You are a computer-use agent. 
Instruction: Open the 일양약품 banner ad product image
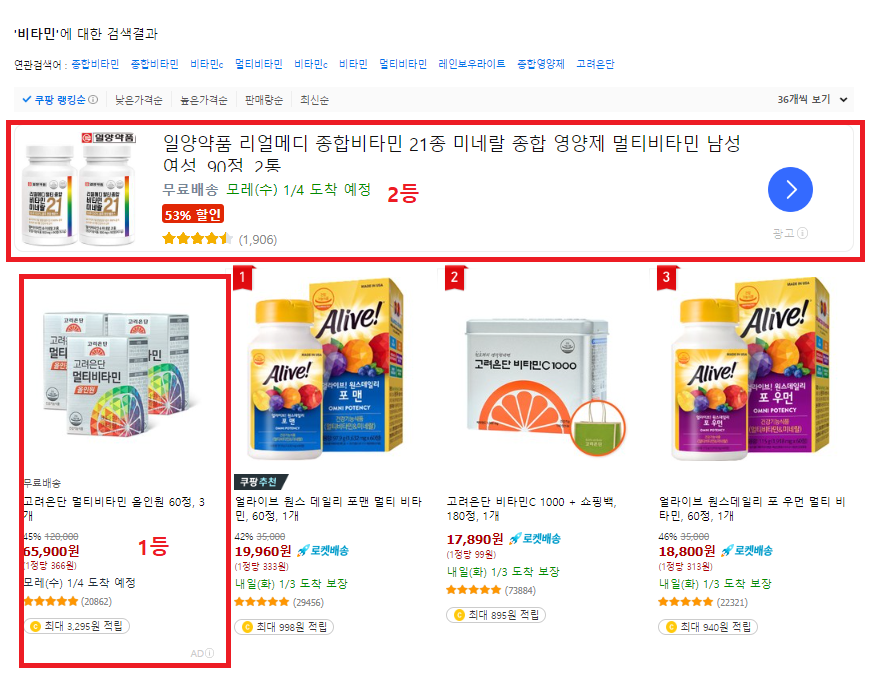79,189
